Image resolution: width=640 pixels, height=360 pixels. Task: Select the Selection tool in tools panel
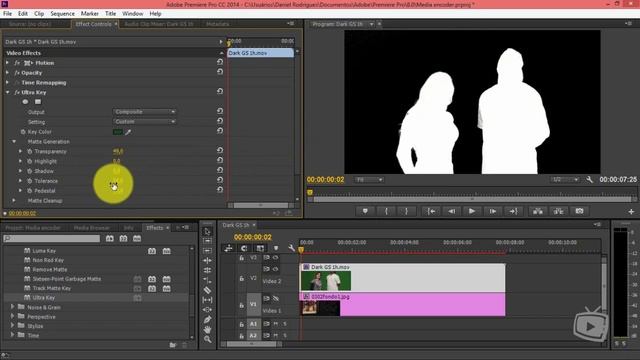(207, 231)
